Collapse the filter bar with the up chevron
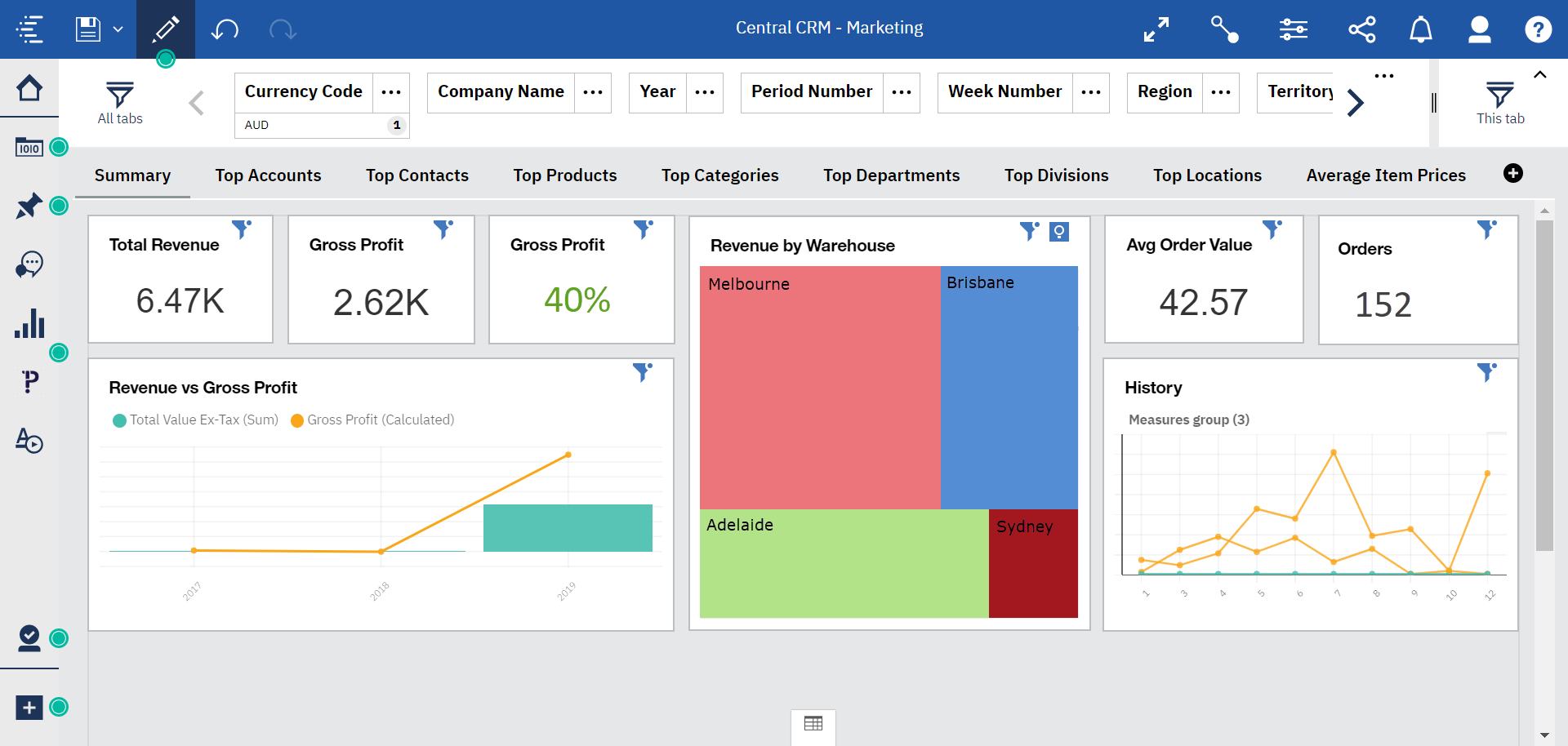This screenshot has height=746, width=1568. 1540,74
